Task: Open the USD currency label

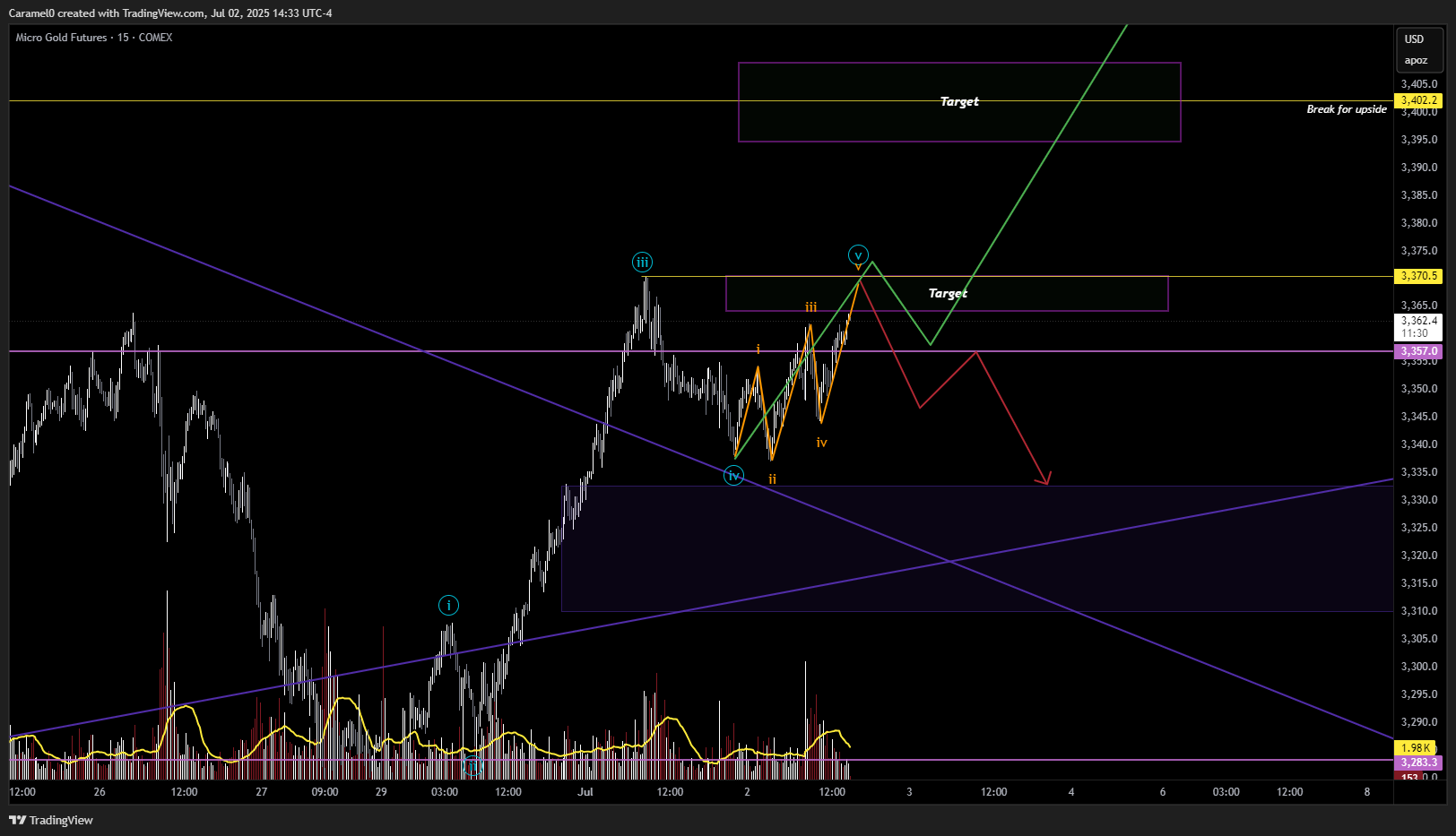Action: point(1414,39)
